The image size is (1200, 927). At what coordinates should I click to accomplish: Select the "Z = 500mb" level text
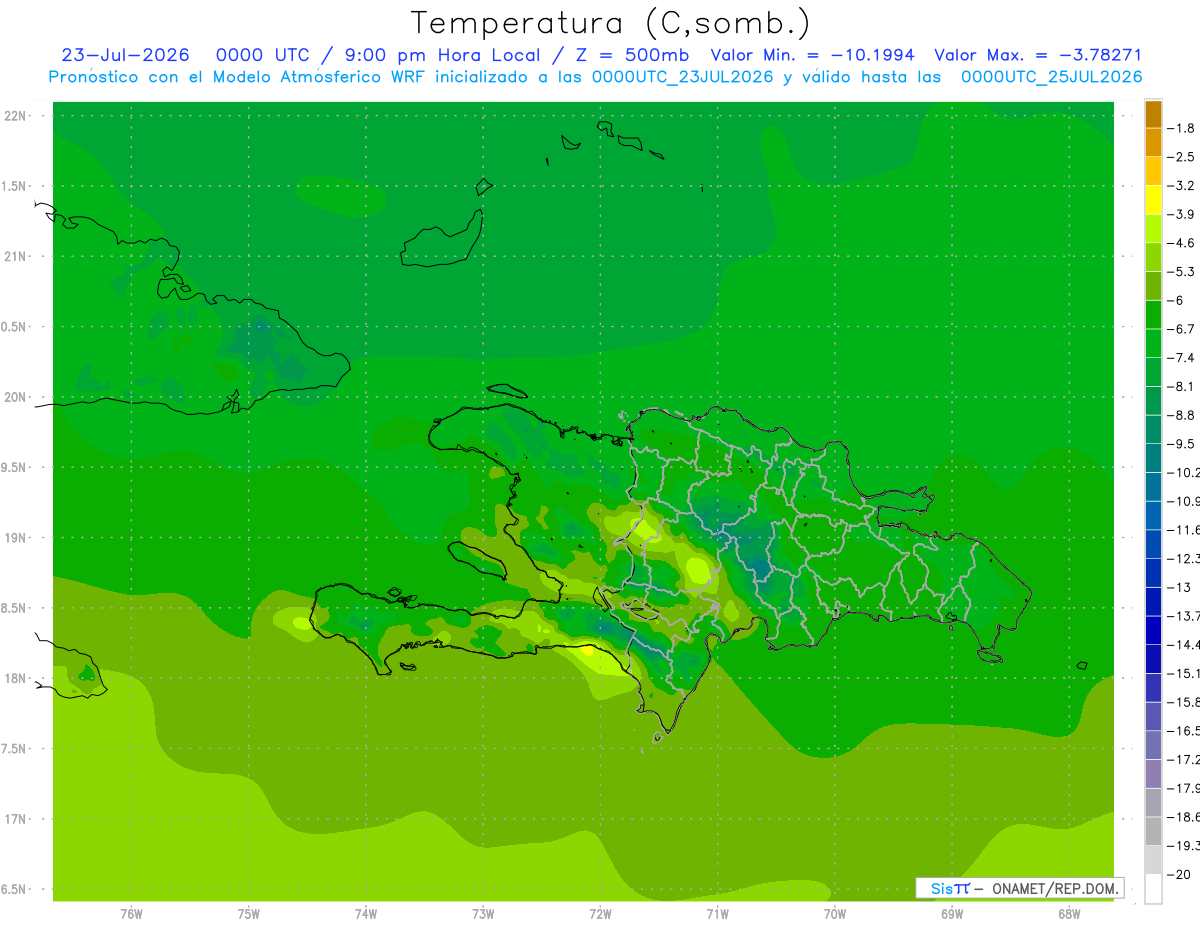(627, 55)
